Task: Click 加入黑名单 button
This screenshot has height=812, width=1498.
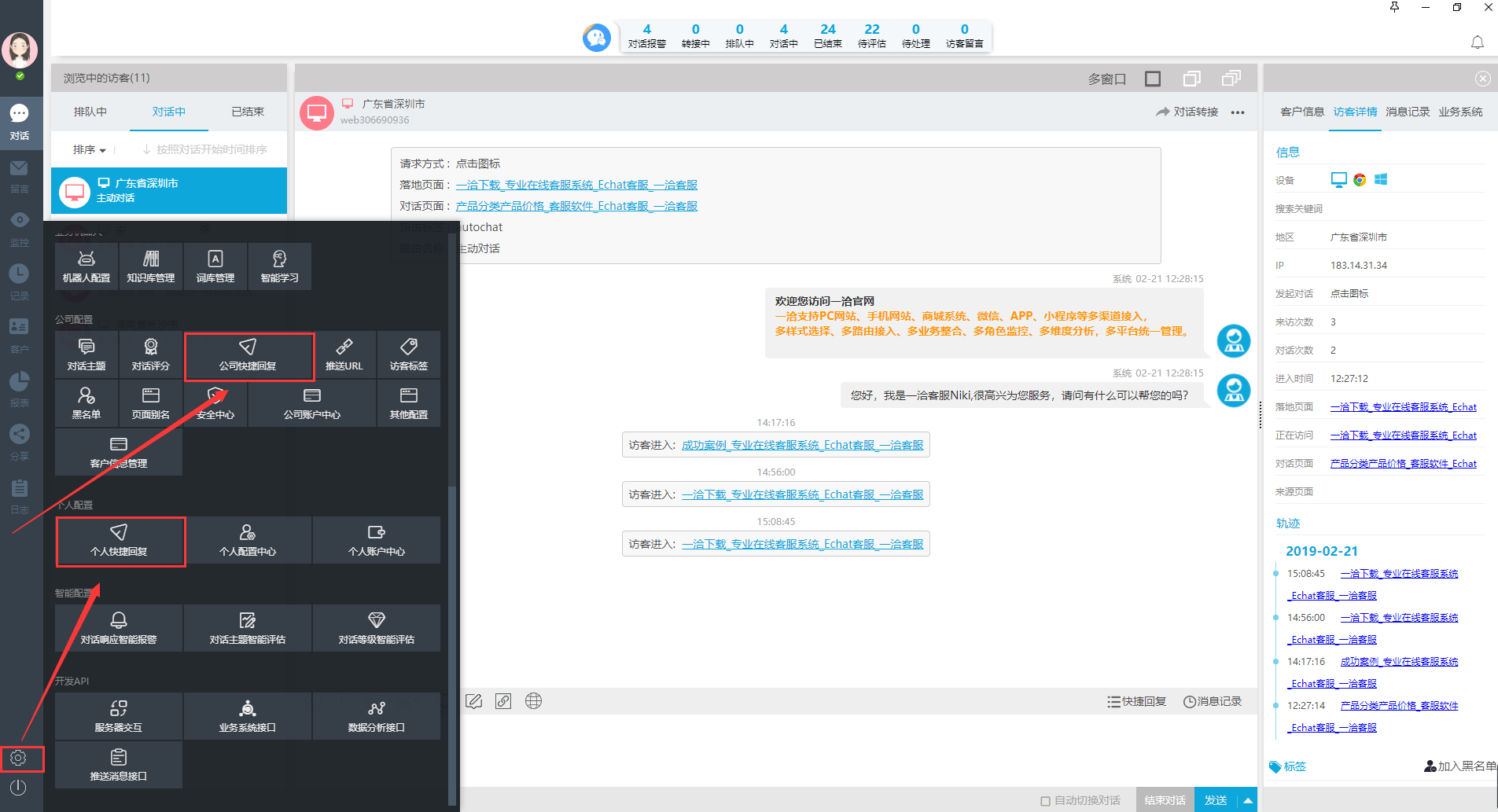Action: 1460,766
